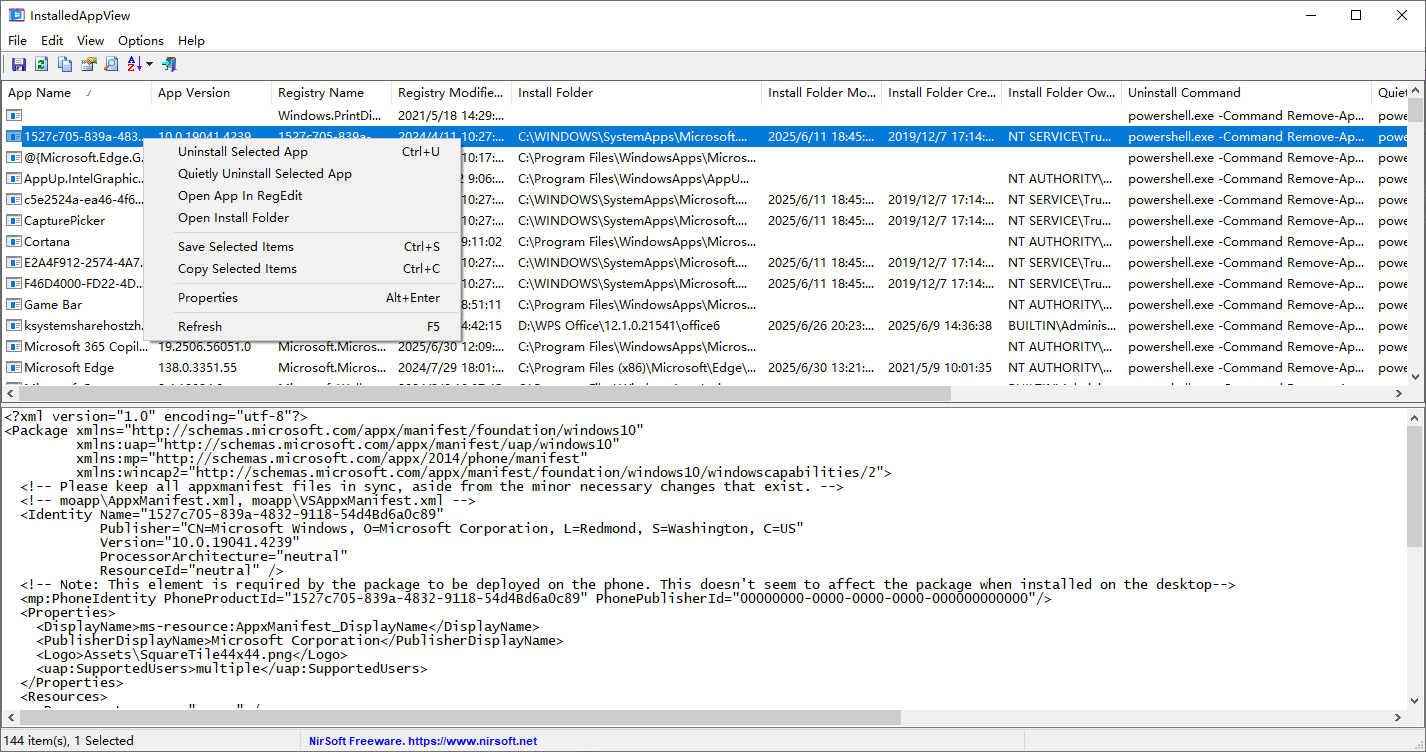This screenshot has height=752, width=1426.
Task: Sort by Registry Modifie... column header
Action: click(x=451, y=93)
